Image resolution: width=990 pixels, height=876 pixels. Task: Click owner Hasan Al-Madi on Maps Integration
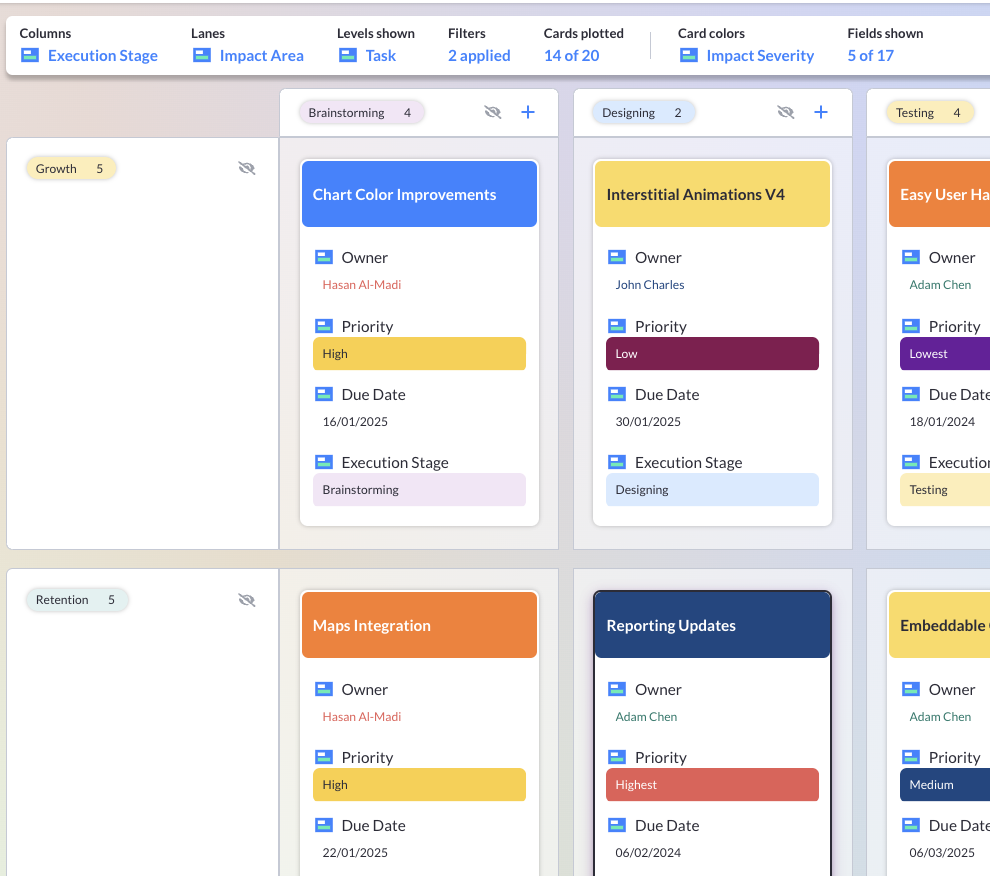point(362,717)
